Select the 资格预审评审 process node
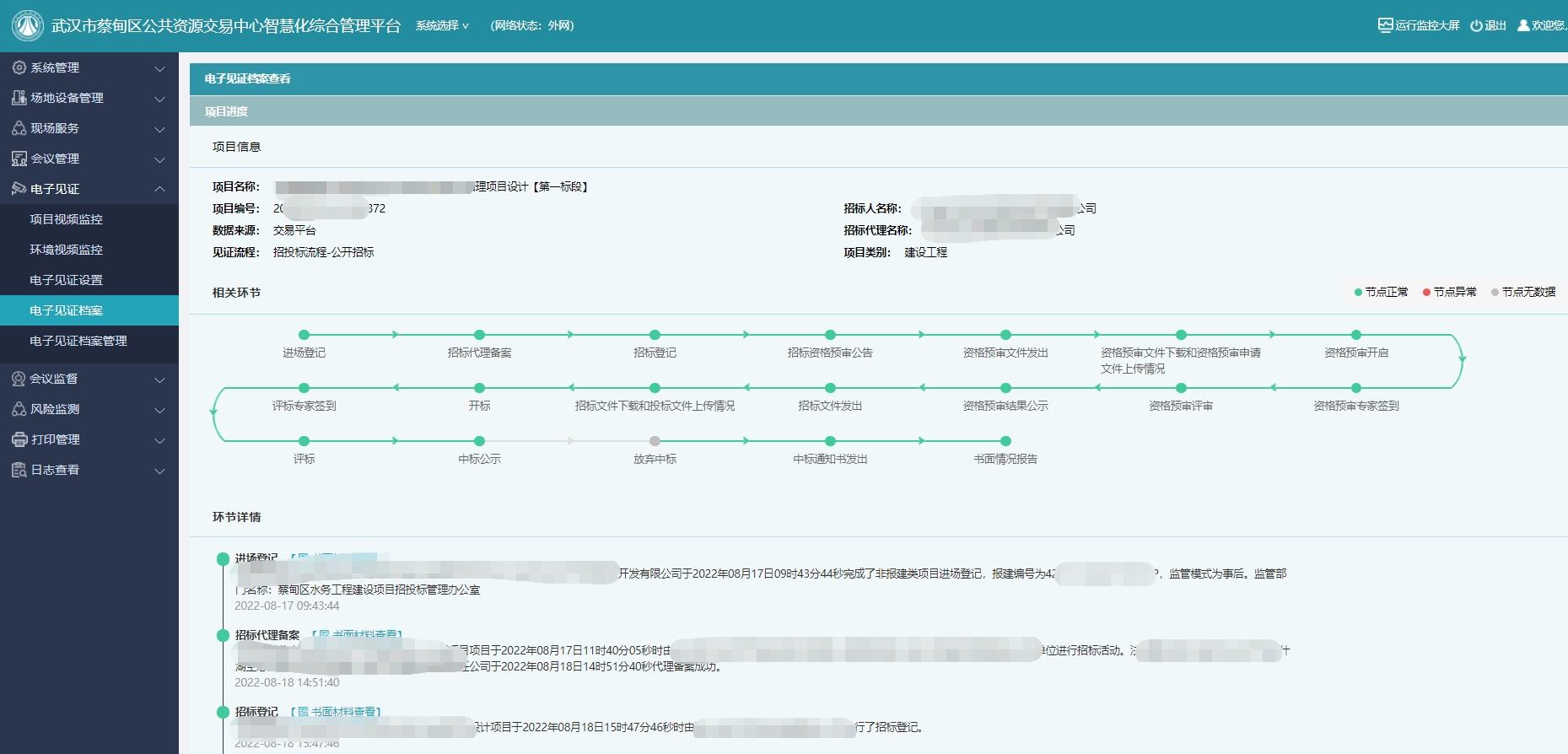Image resolution: width=1568 pixels, height=754 pixels. (x=1182, y=388)
